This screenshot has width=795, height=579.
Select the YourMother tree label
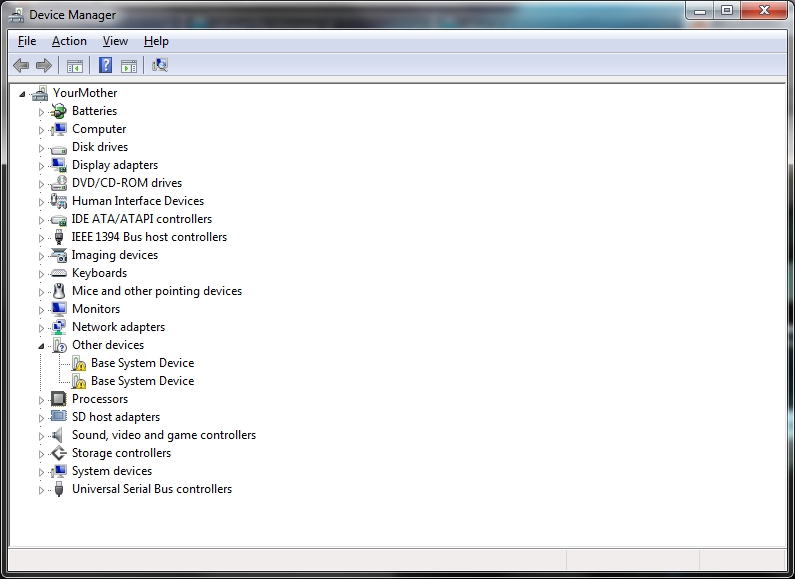pyautogui.click(x=85, y=93)
